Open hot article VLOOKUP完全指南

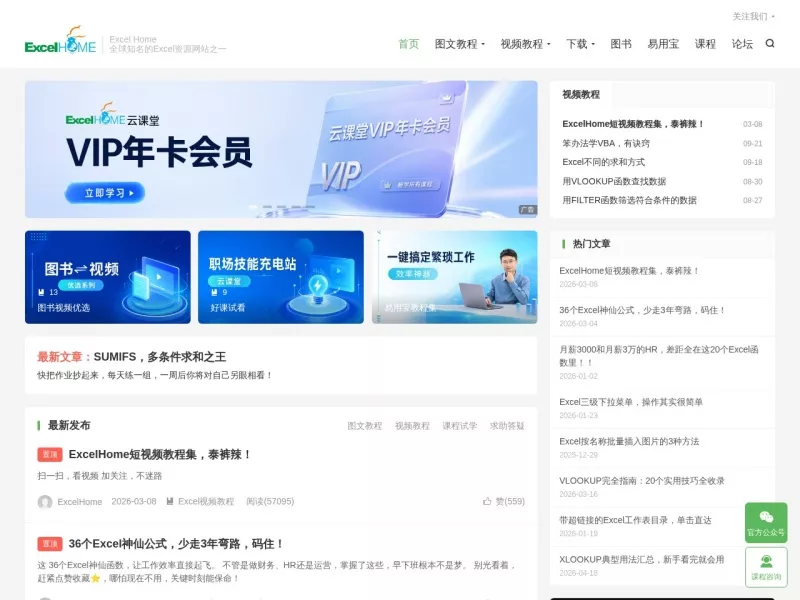coord(642,481)
